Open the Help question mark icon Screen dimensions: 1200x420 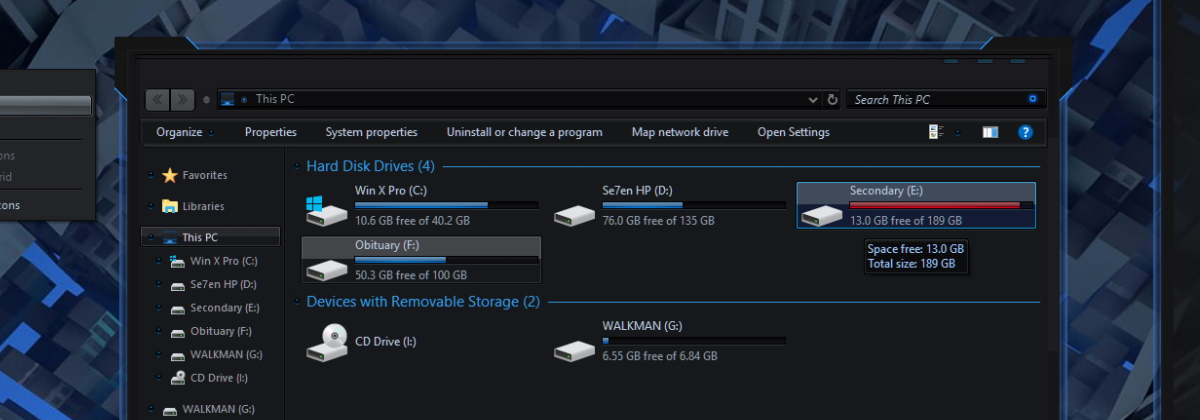[x=1025, y=132]
